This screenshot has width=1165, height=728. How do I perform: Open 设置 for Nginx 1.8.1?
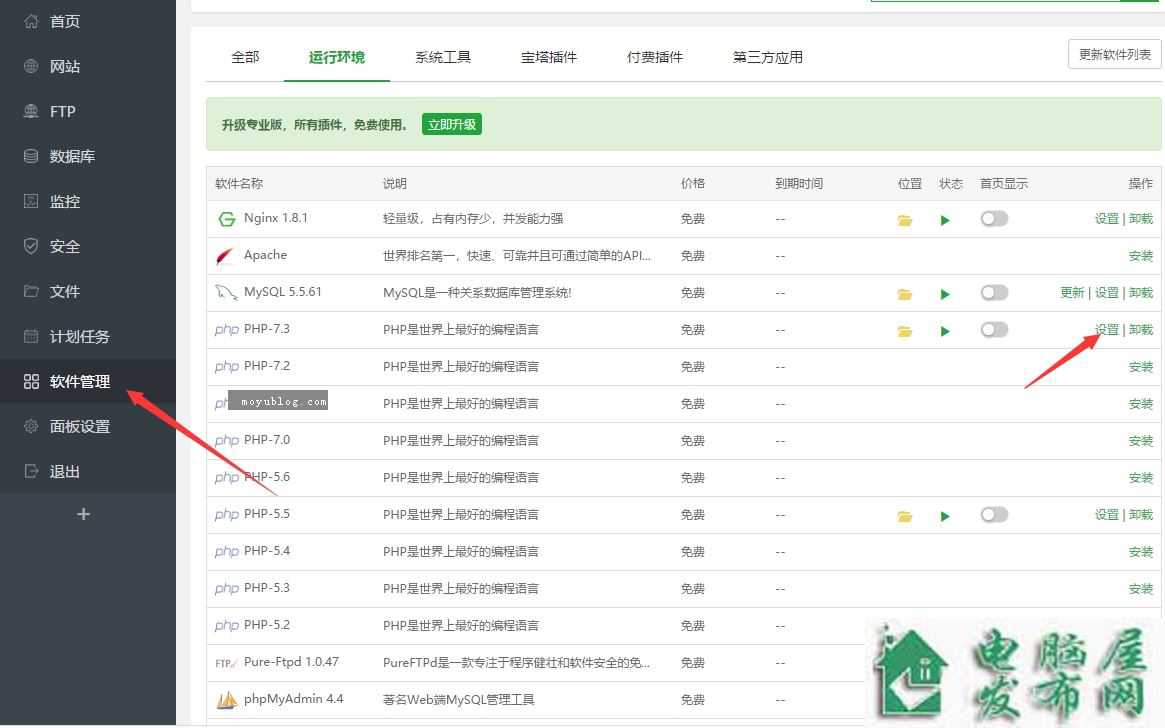coord(1106,218)
